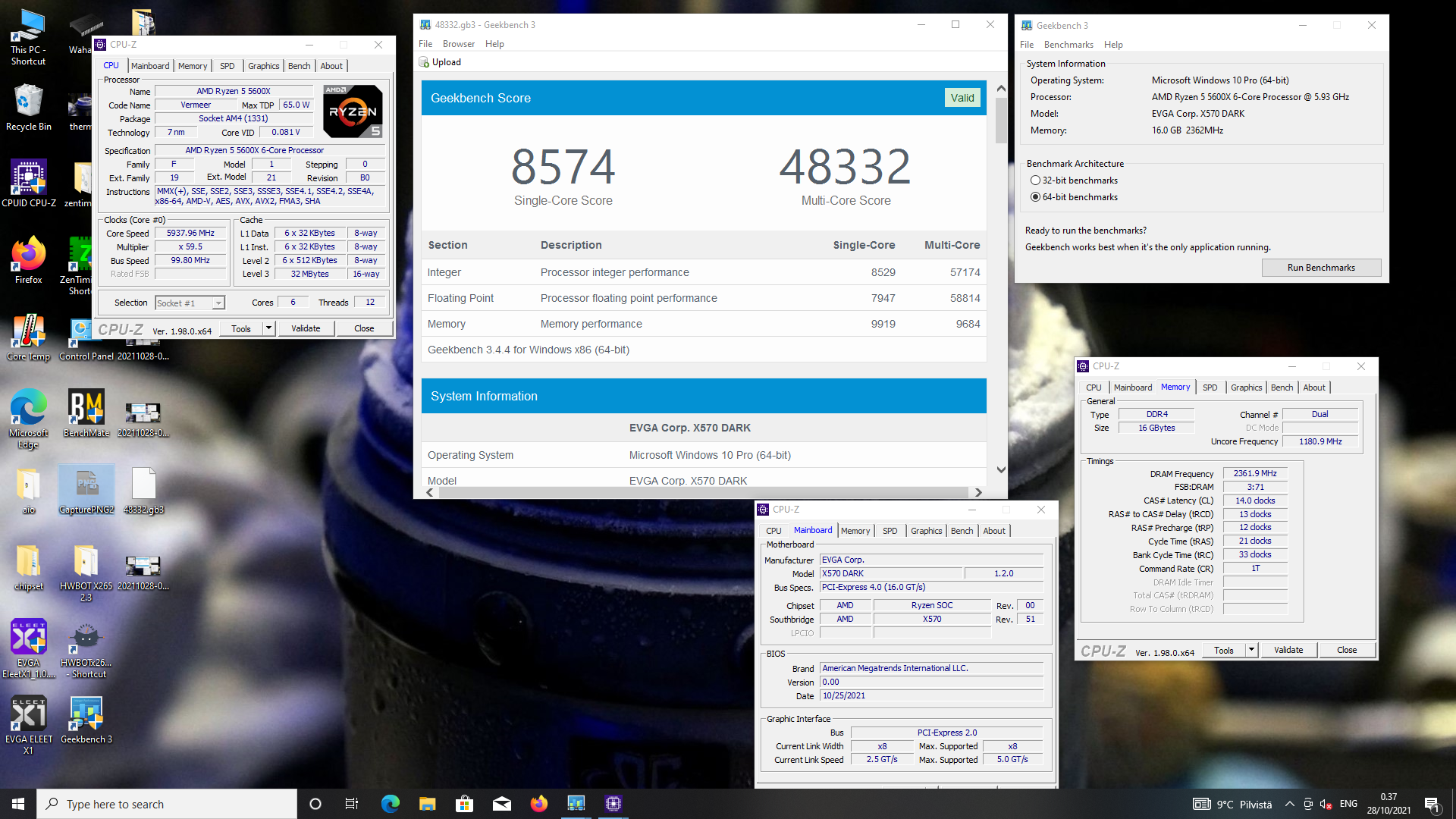The height and width of the screenshot is (819, 1456).
Task: Open Firefox from taskbar
Action: click(x=539, y=804)
